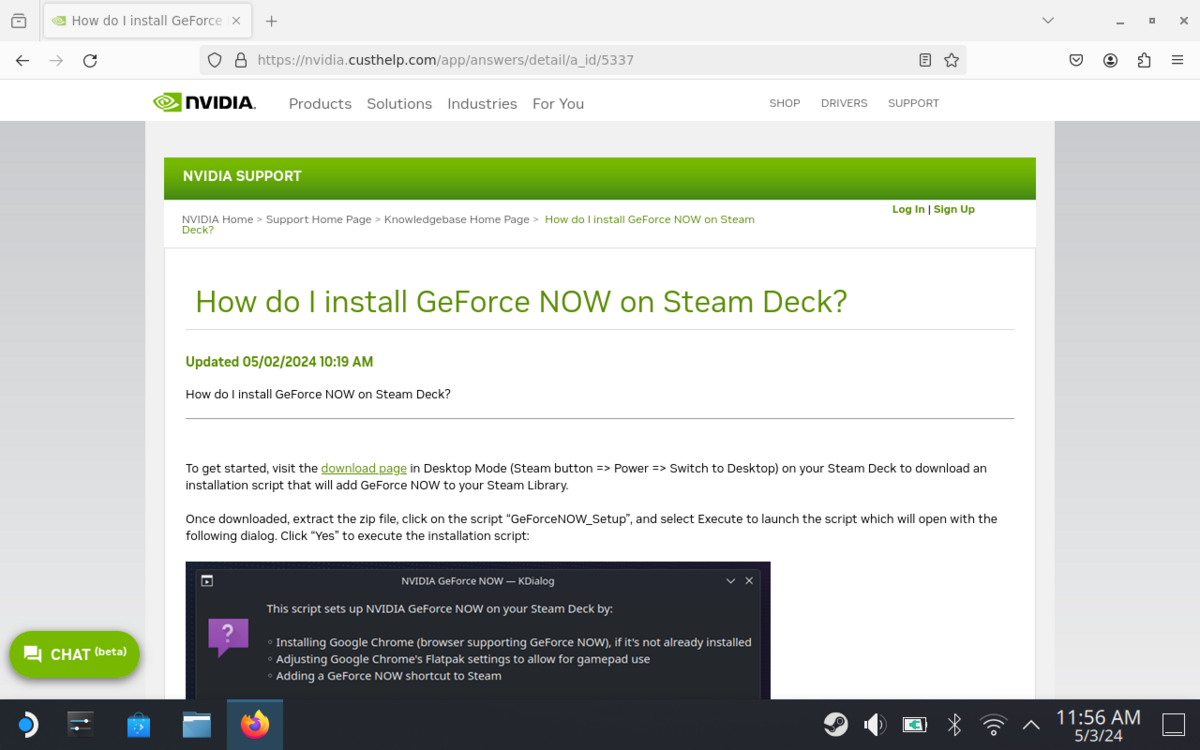Open Firefox account menu
This screenshot has height=750, width=1200.
[x=1110, y=60]
